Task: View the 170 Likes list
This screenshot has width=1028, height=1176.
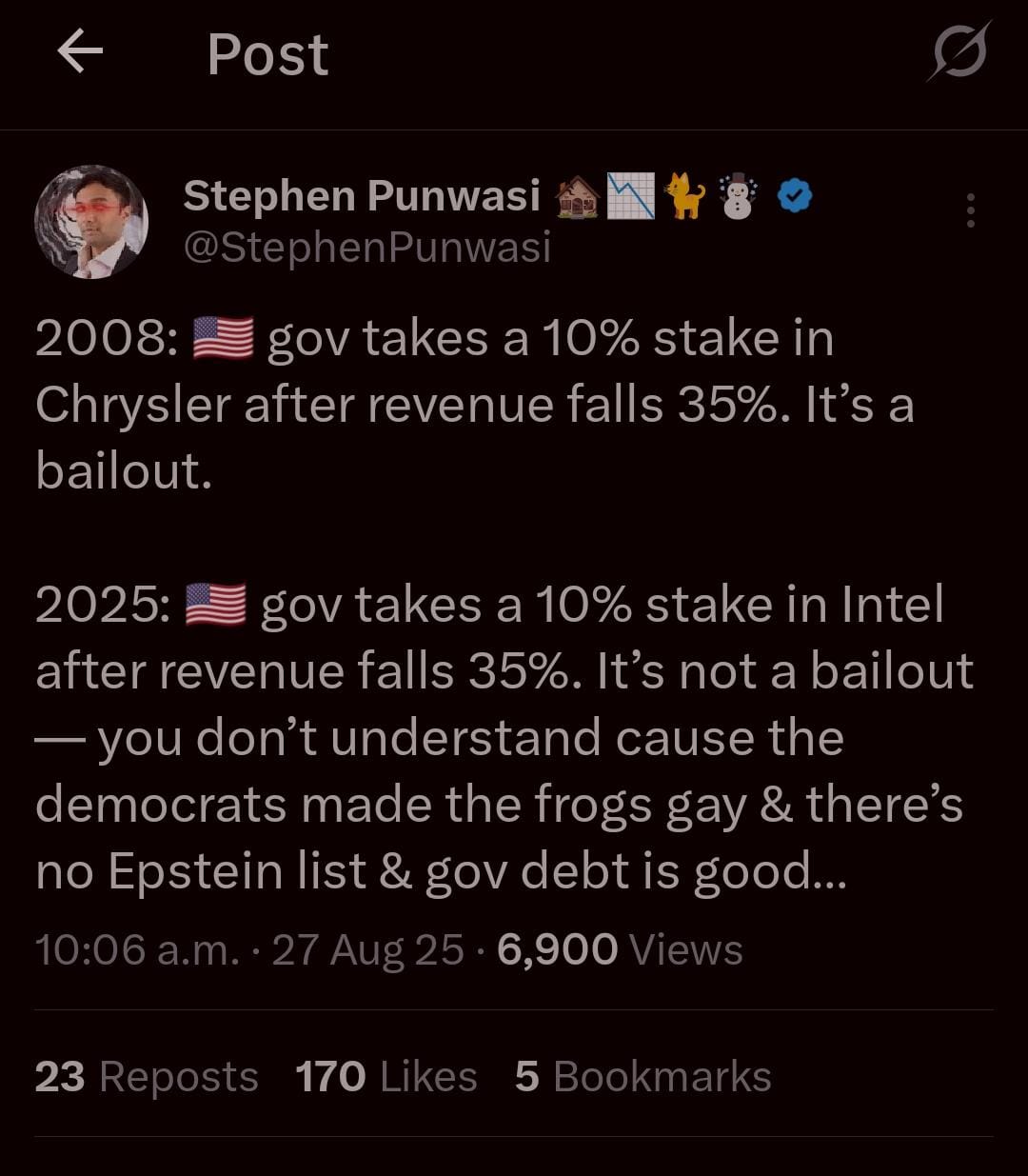Action: tap(386, 1077)
